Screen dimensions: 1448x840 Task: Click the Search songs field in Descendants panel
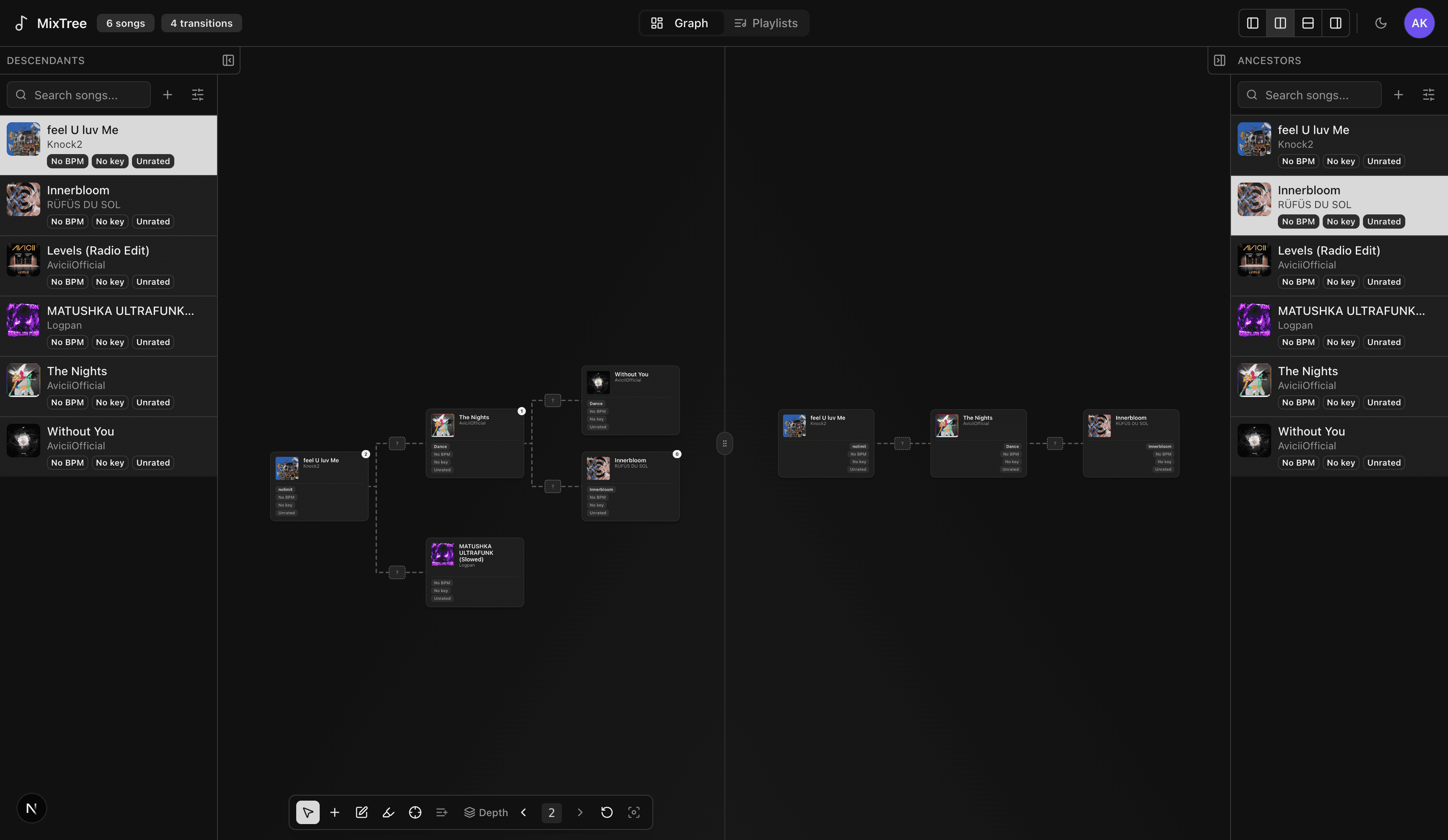[79, 94]
